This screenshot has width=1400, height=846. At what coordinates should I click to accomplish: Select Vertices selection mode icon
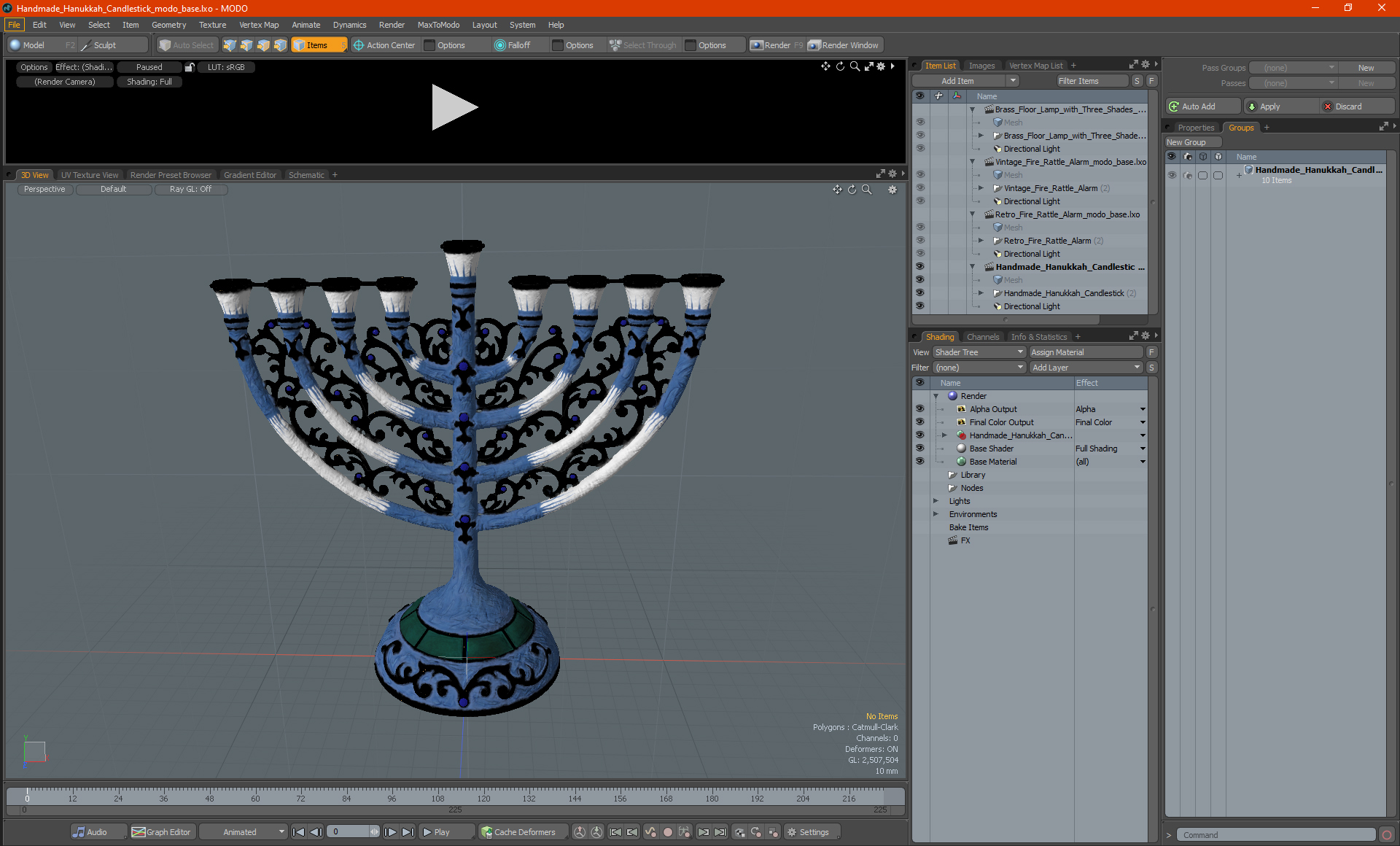point(230,45)
